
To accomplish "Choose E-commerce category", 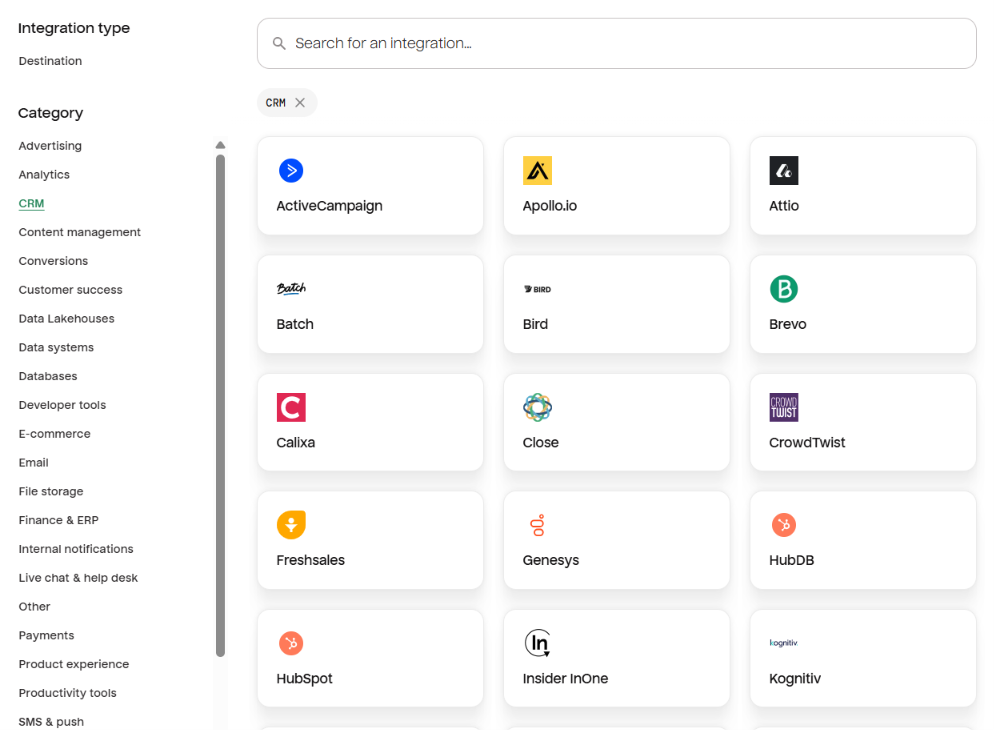I will 55,434.
